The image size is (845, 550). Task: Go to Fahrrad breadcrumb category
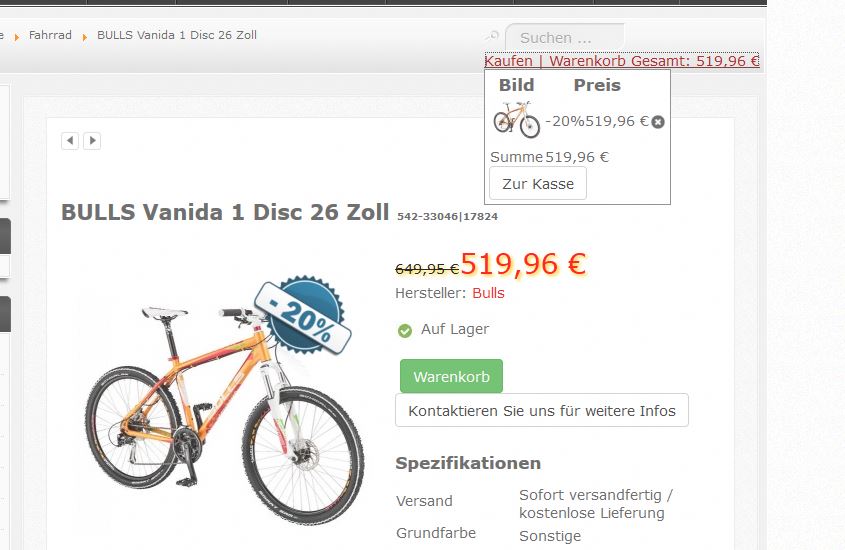tap(50, 35)
